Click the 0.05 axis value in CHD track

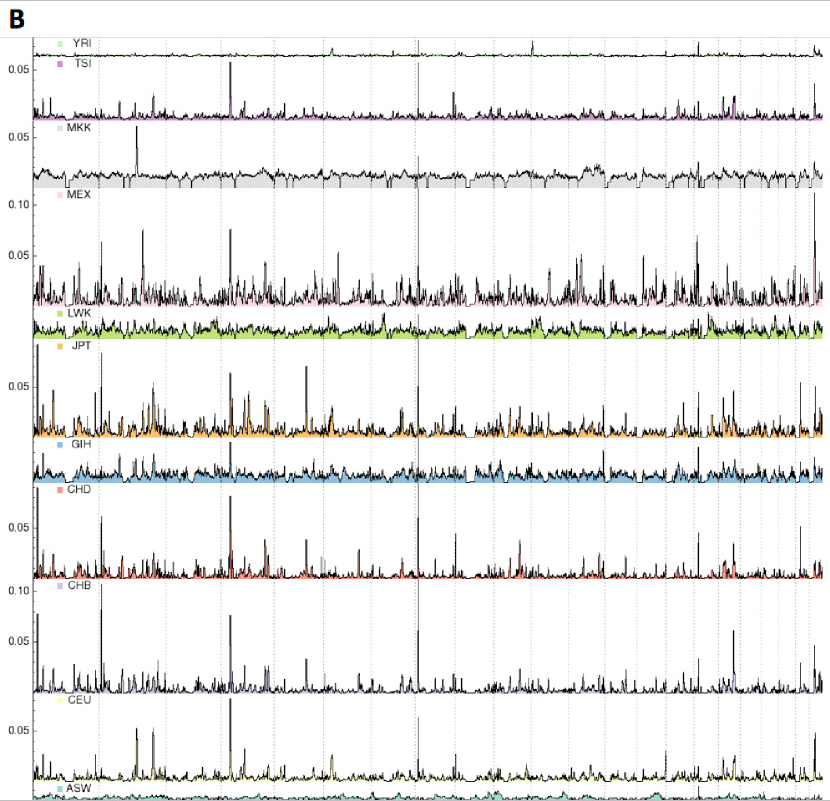19,527
